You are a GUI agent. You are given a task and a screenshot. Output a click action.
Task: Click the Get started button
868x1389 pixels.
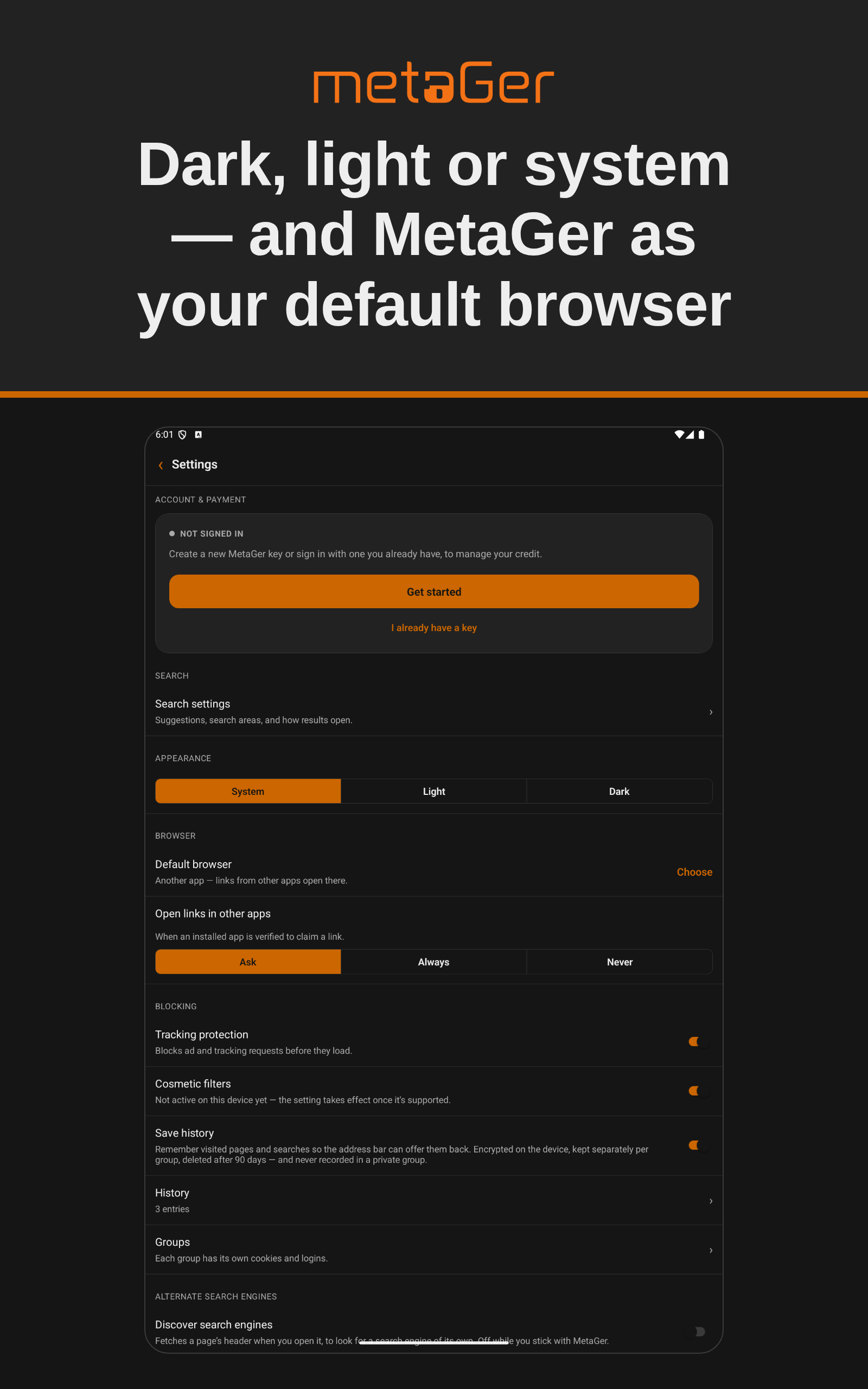(x=434, y=592)
